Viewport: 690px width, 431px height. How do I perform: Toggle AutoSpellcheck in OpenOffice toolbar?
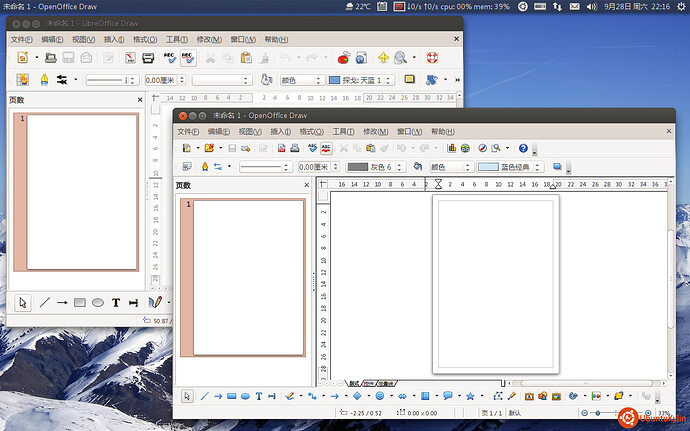pos(326,148)
